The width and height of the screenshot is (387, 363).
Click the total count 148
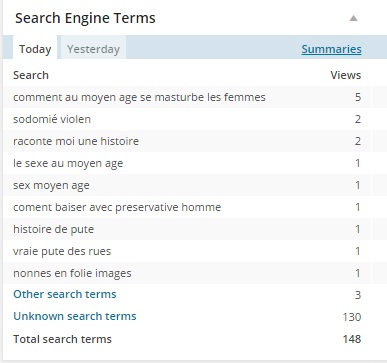pyautogui.click(x=352, y=339)
